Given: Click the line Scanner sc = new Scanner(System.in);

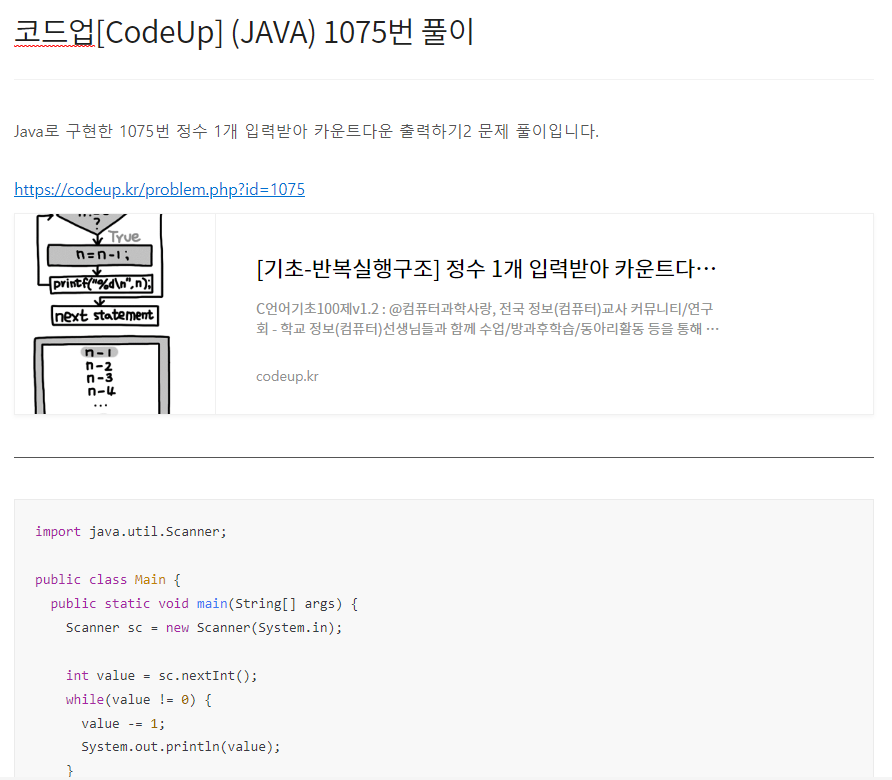Looking at the screenshot, I should tap(204, 628).
